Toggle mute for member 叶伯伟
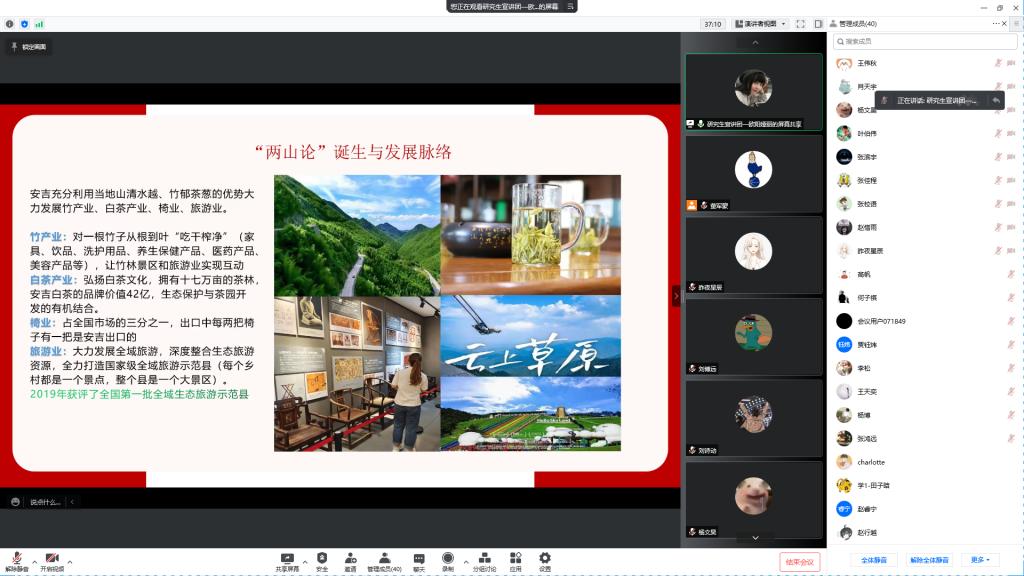 click(x=998, y=133)
